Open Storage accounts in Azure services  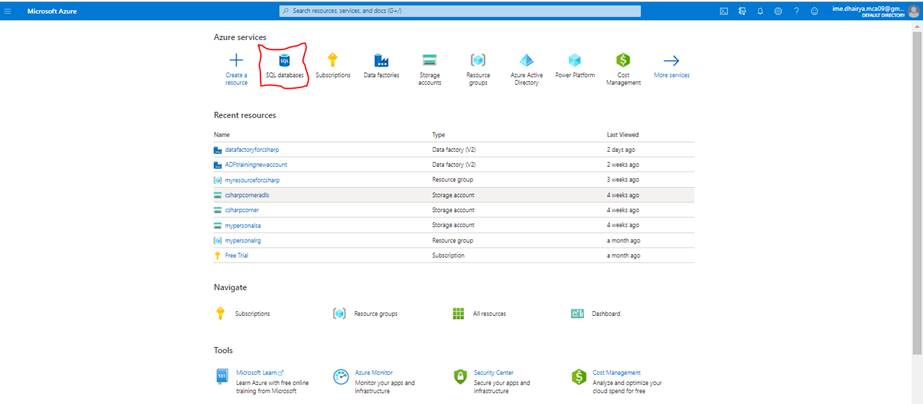[x=430, y=69]
